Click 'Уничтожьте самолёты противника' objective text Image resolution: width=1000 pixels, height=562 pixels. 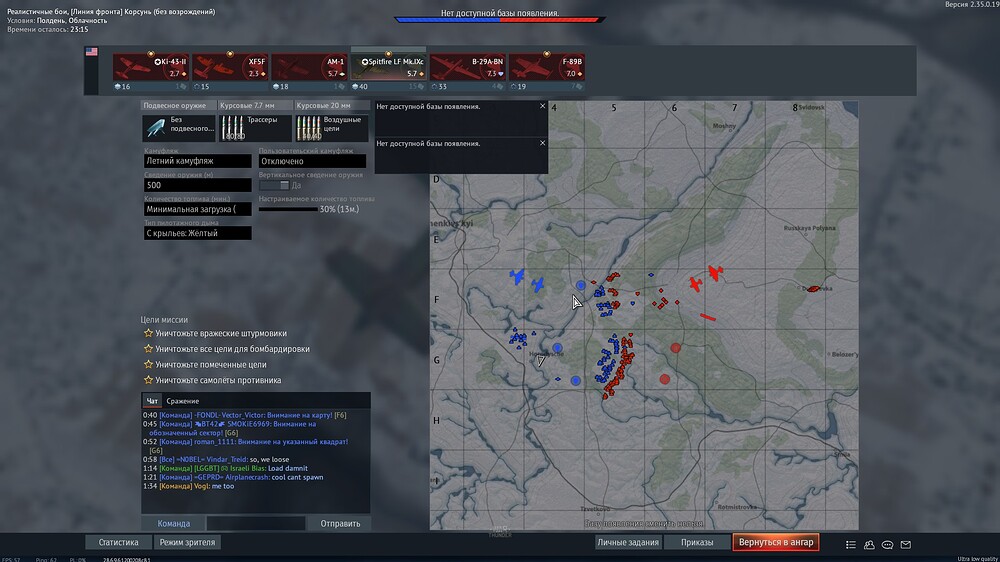(x=218, y=380)
